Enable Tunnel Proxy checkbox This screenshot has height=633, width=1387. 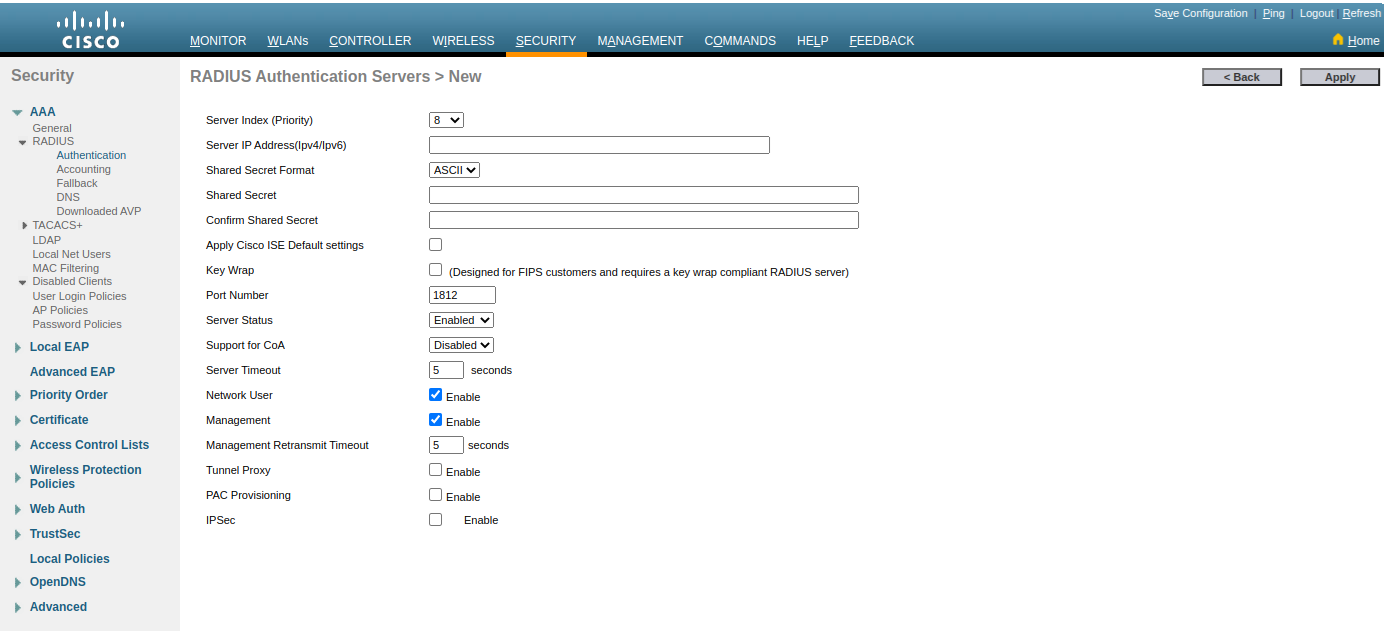click(435, 469)
